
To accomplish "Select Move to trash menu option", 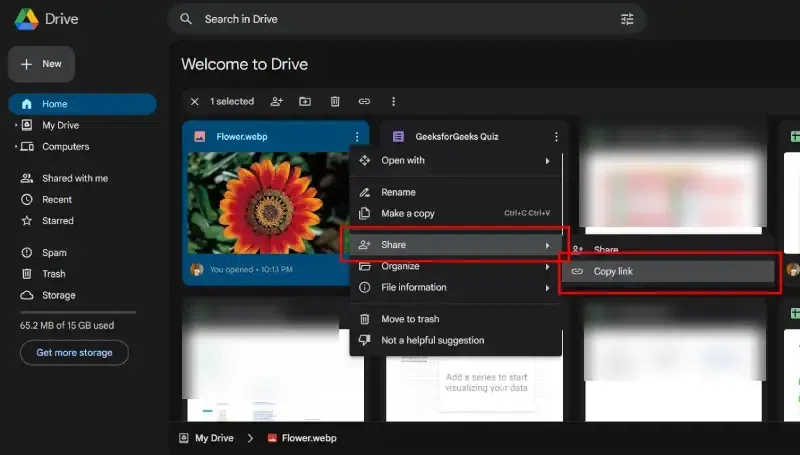I will click(x=410, y=319).
